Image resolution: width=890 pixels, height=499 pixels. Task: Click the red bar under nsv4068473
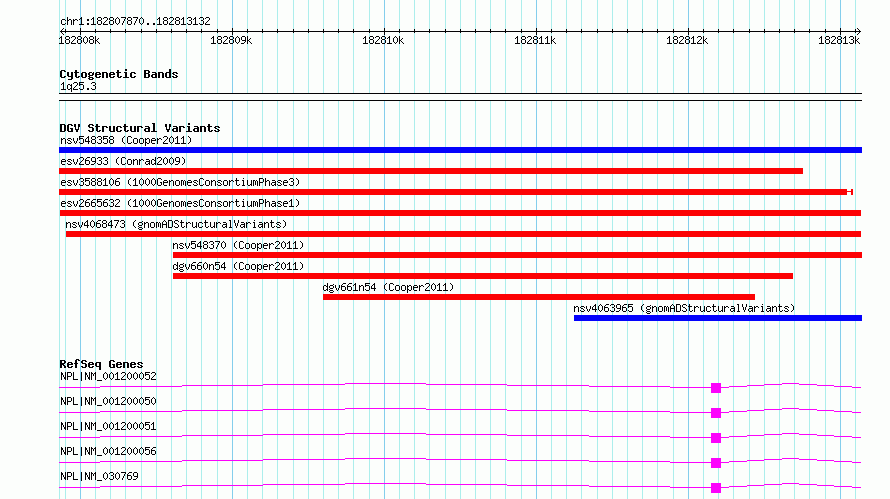click(x=463, y=234)
